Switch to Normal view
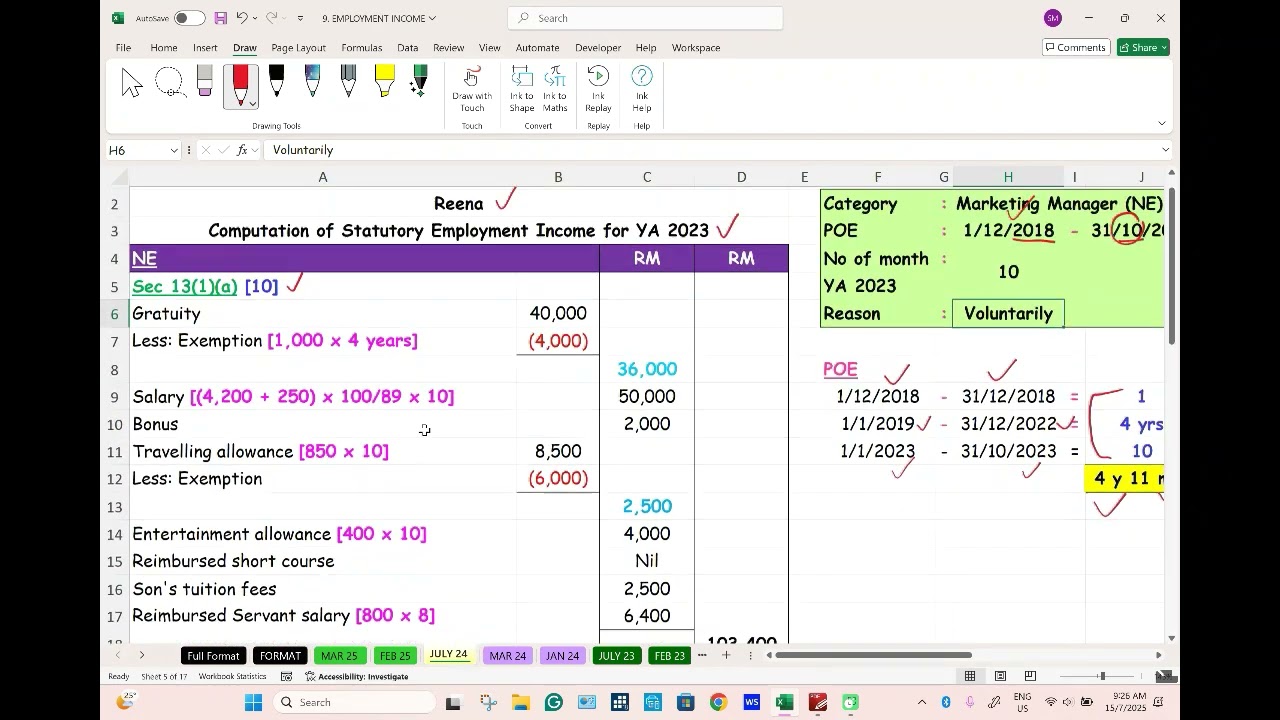Image resolution: width=1280 pixels, height=720 pixels. [x=969, y=677]
